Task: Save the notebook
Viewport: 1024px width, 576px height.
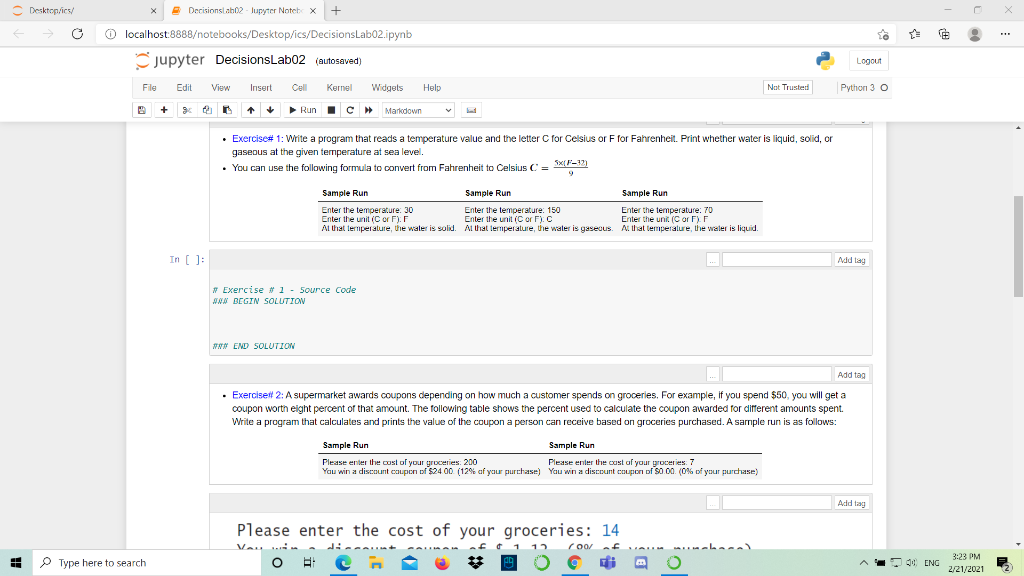Action: click(x=141, y=110)
